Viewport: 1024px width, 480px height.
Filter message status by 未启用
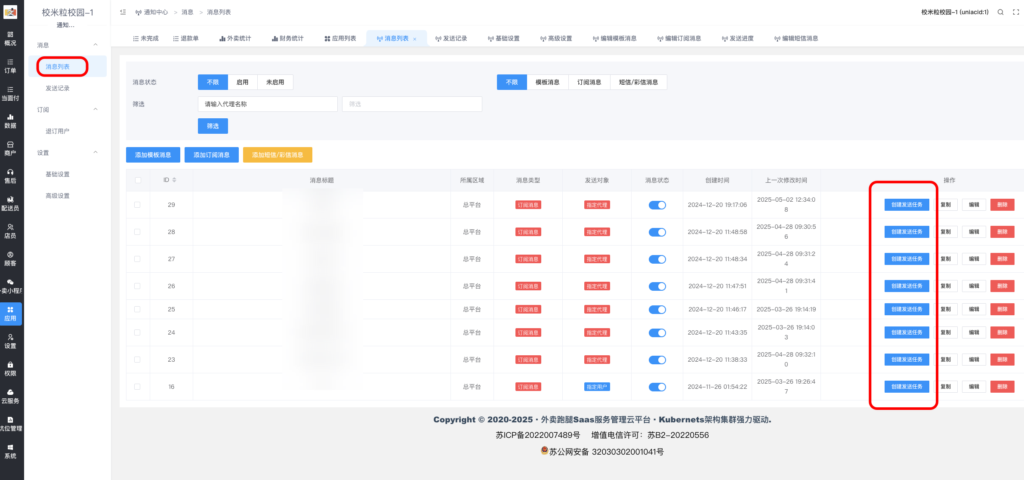click(276, 82)
